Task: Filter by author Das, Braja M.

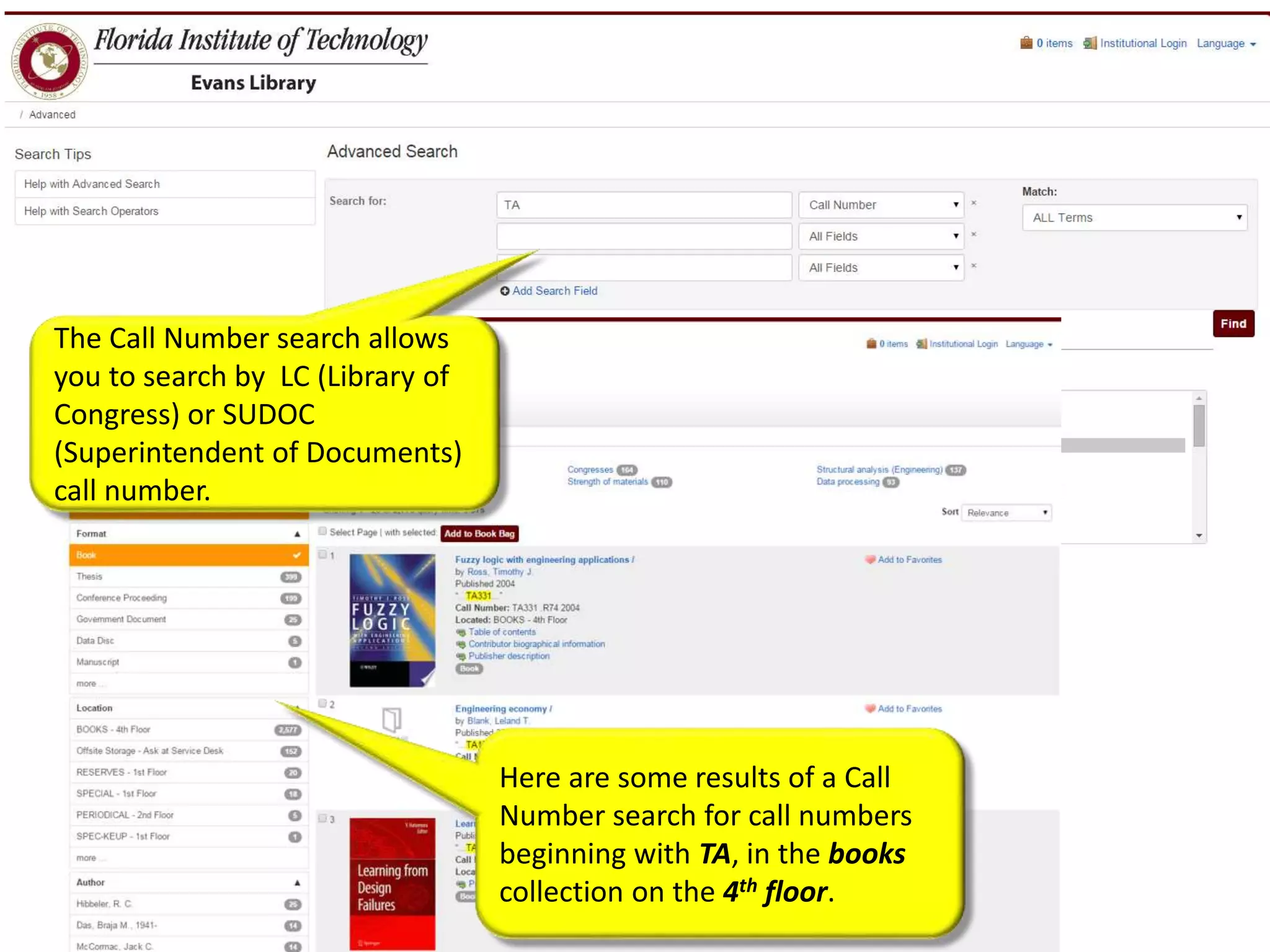Action: [189, 925]
